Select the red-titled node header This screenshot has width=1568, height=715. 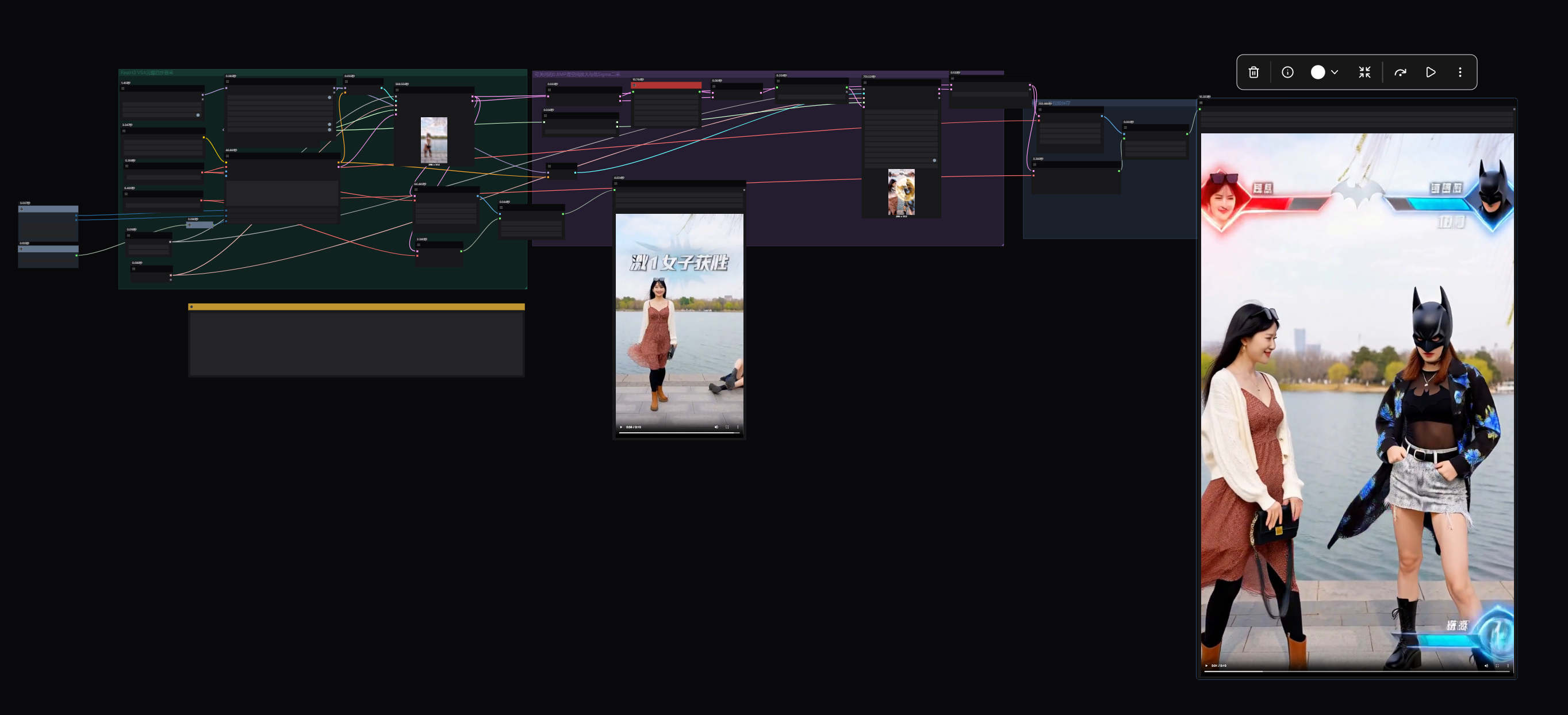[666, 85]
